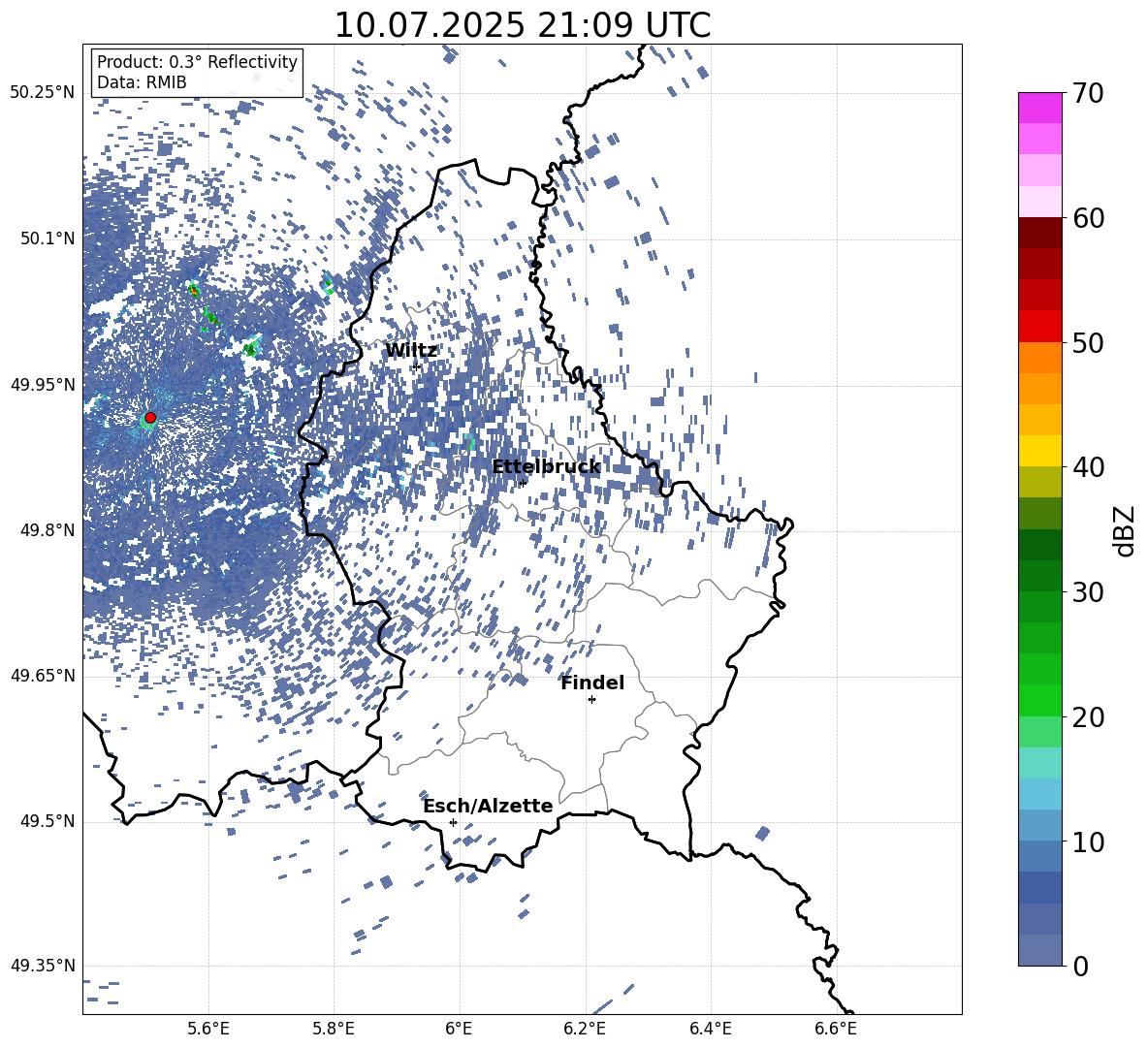Click the bright red colorbar segment near 50
1148x1048 pixels.
point(1039,327)
